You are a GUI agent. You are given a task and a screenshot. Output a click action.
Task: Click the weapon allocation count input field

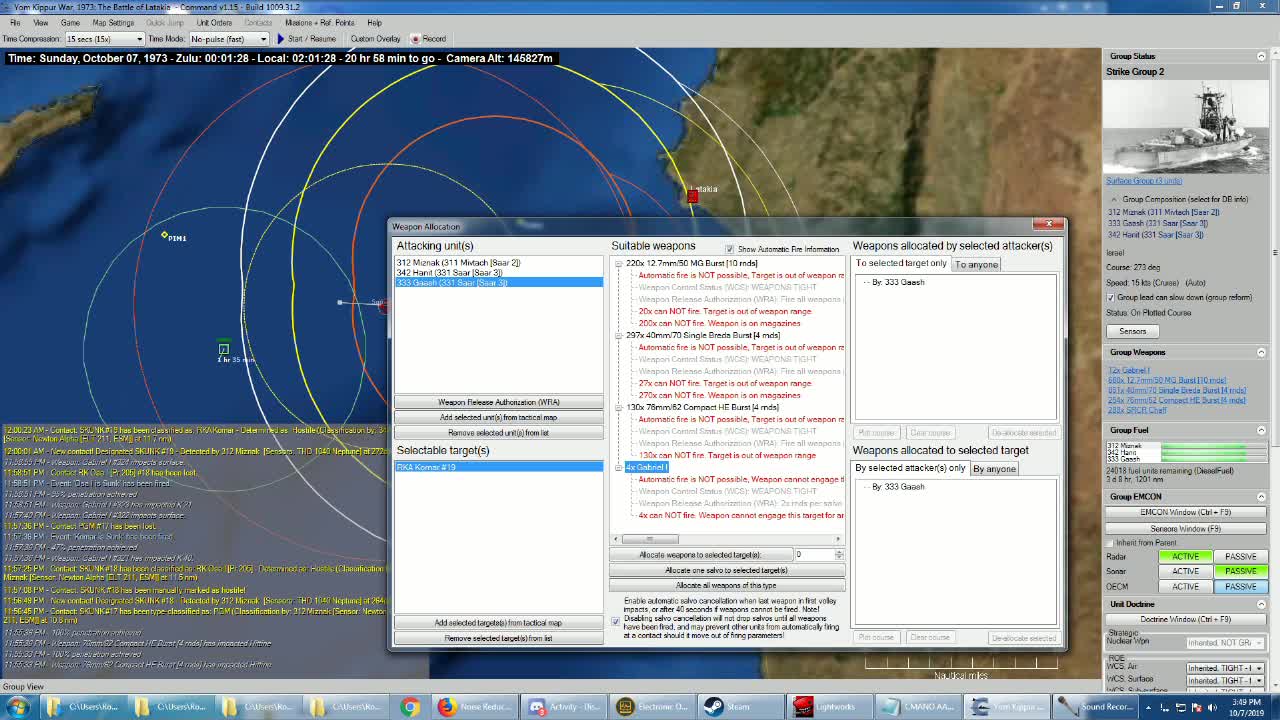coord(813,554)
